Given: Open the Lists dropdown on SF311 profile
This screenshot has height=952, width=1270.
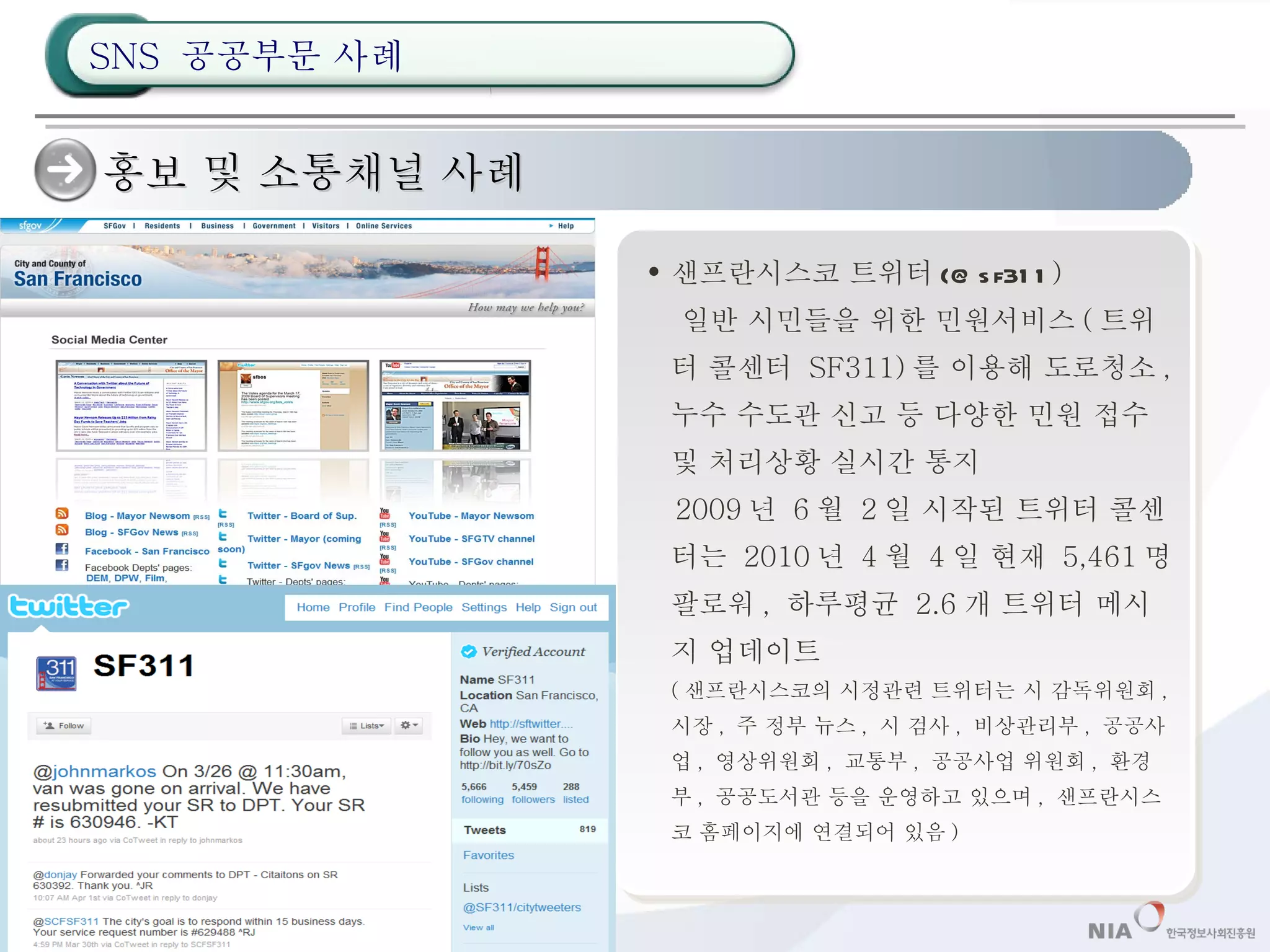Looking at the screenshot, I should pyautogui.click(x=366, y=726).
